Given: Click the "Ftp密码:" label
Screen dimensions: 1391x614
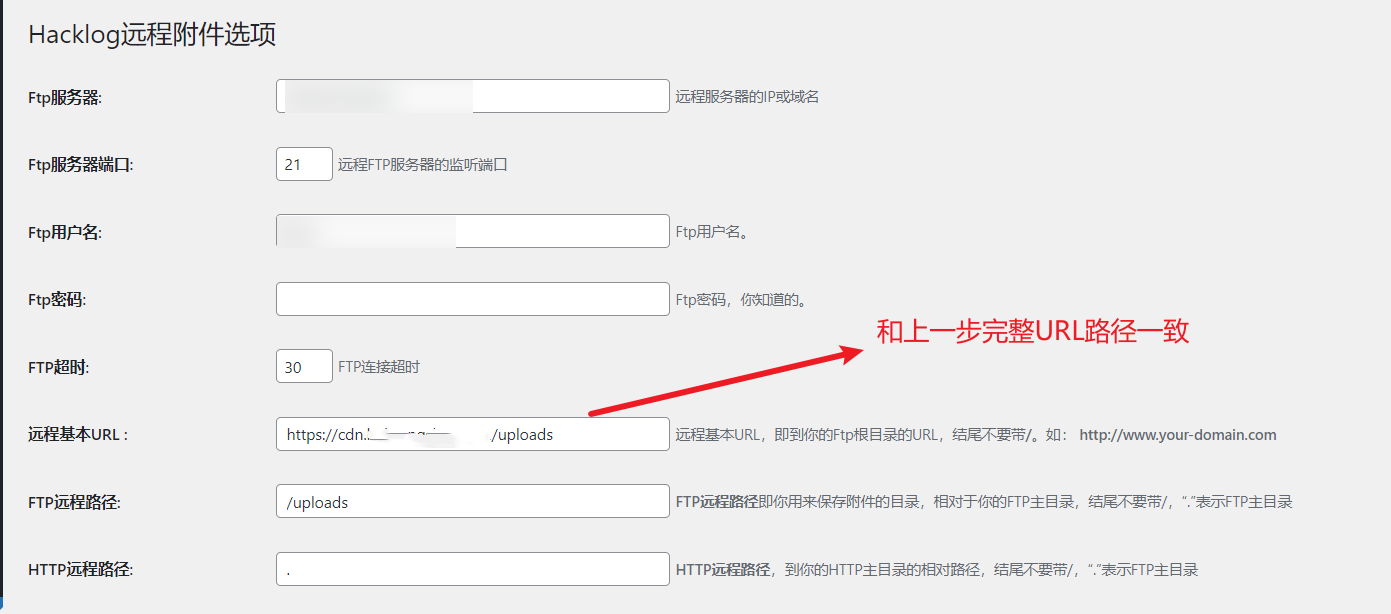Looking at the screenshot, I should [57, 300].
